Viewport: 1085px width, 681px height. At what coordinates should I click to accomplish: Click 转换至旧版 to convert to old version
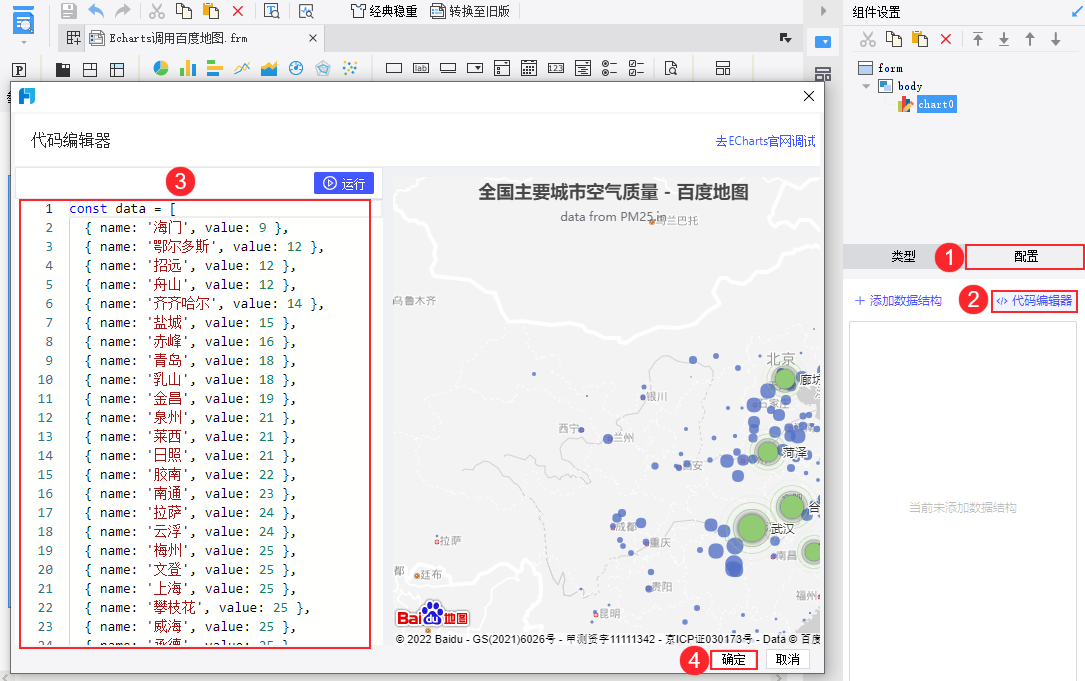471,11
